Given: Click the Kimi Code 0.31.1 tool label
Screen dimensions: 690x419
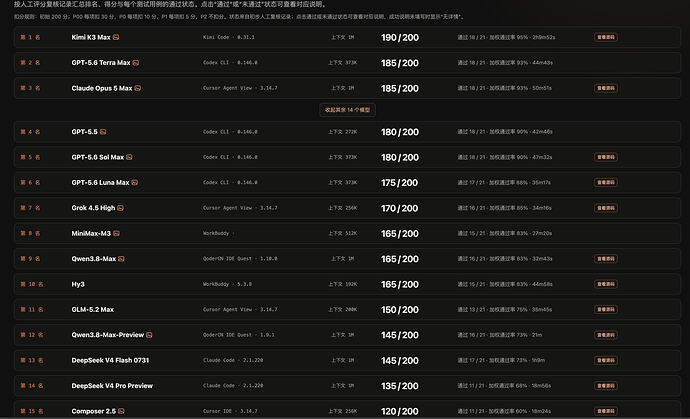Looking at the screenshot, I should pyautogui.click(x=228, y=37).
